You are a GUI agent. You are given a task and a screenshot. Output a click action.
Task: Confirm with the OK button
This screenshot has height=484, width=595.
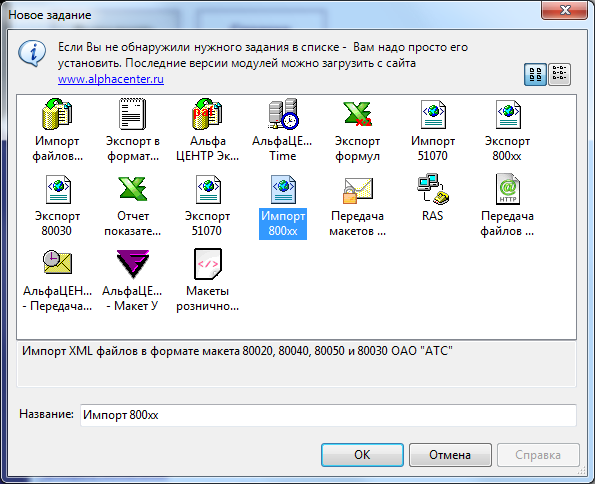pos(362,455)
